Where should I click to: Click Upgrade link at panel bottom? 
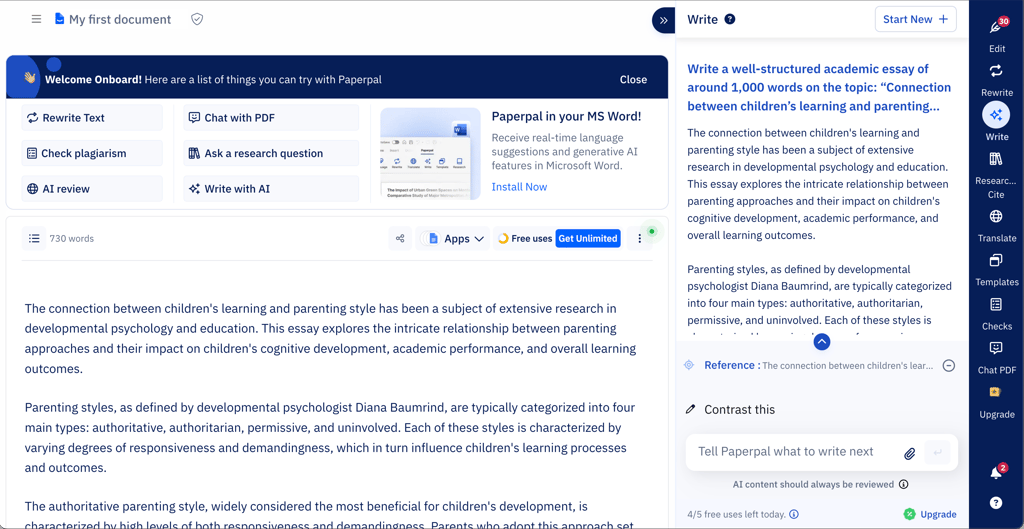coord(930,514)
